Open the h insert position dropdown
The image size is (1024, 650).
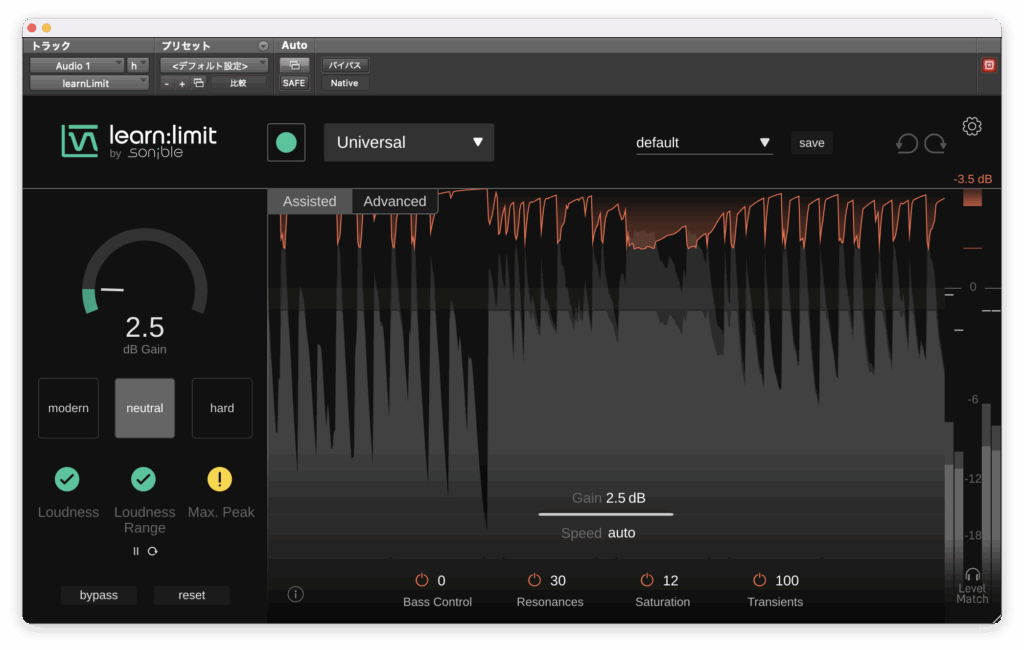click(x=137, y=65)
